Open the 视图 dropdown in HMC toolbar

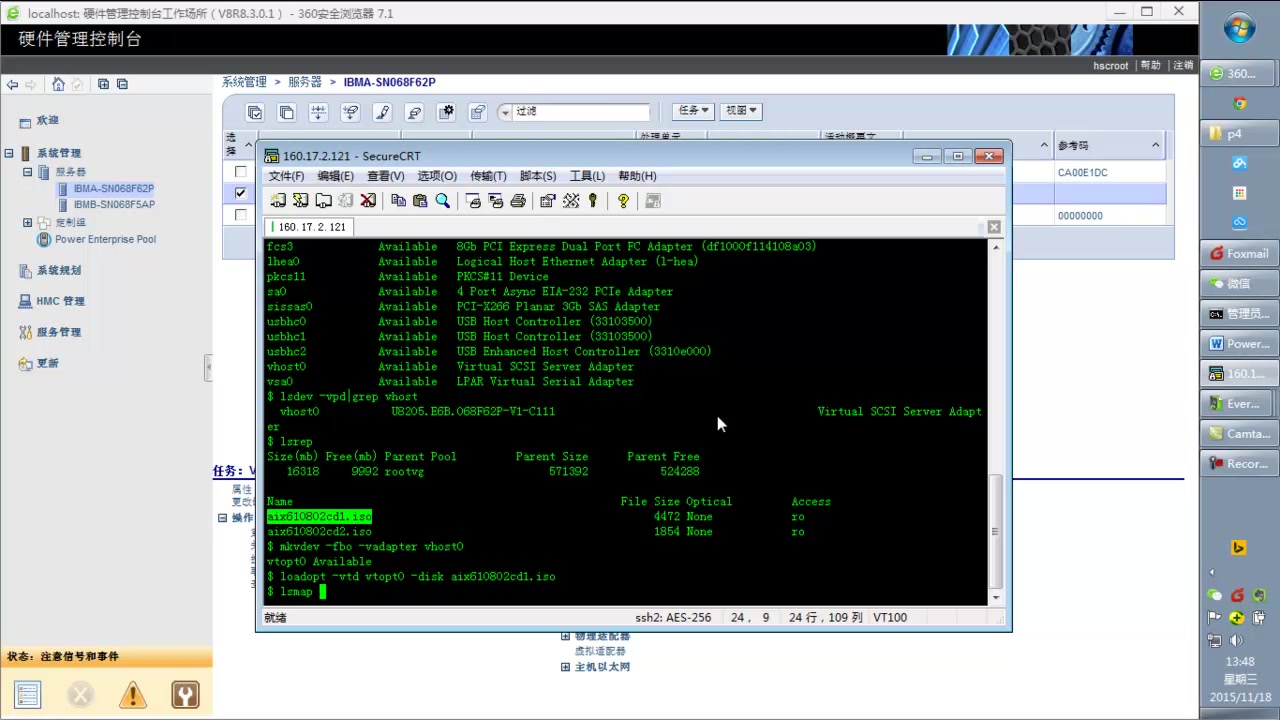(x=741, y=111)
